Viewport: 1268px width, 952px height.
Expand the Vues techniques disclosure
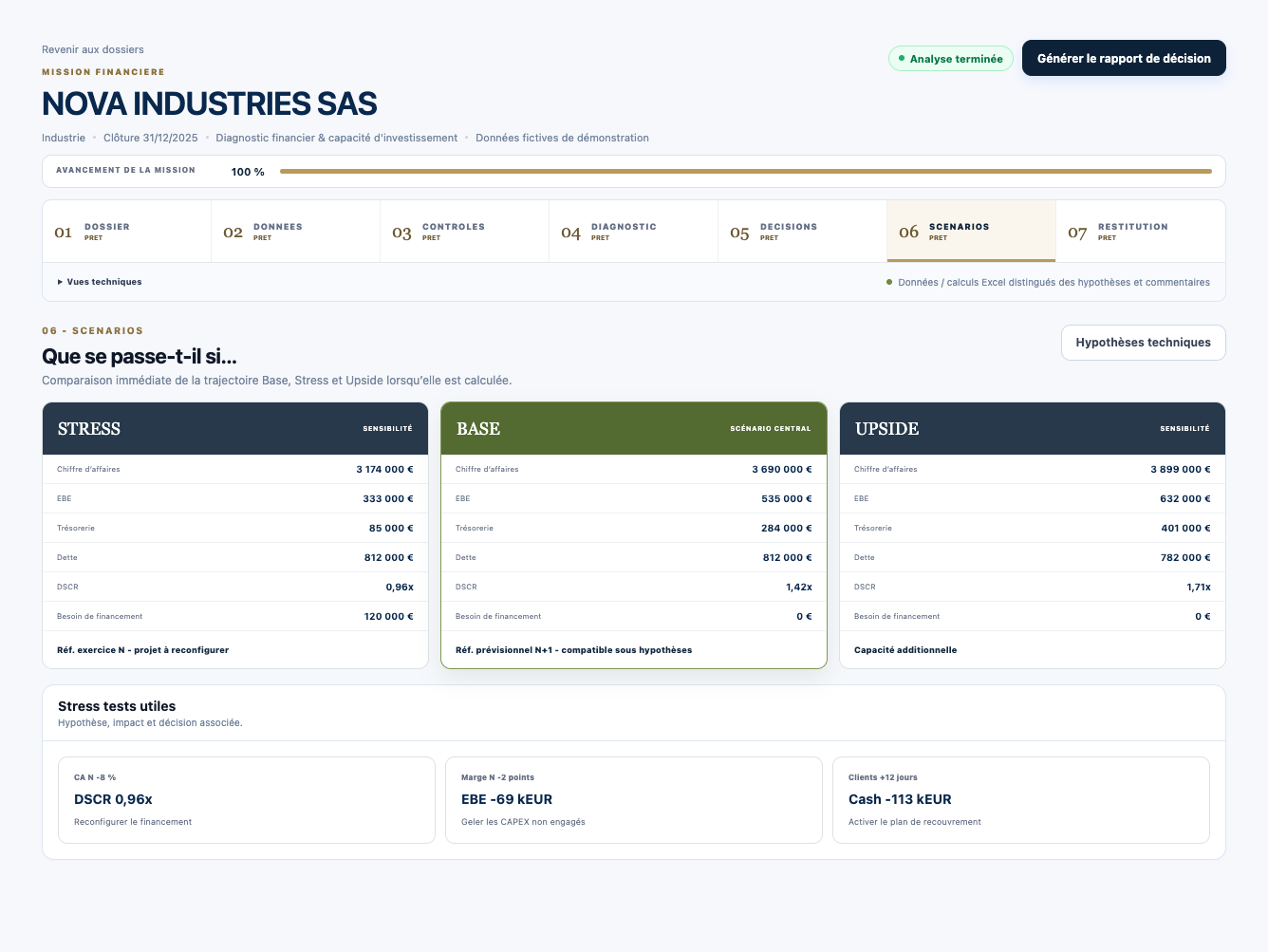coord(100,282)
